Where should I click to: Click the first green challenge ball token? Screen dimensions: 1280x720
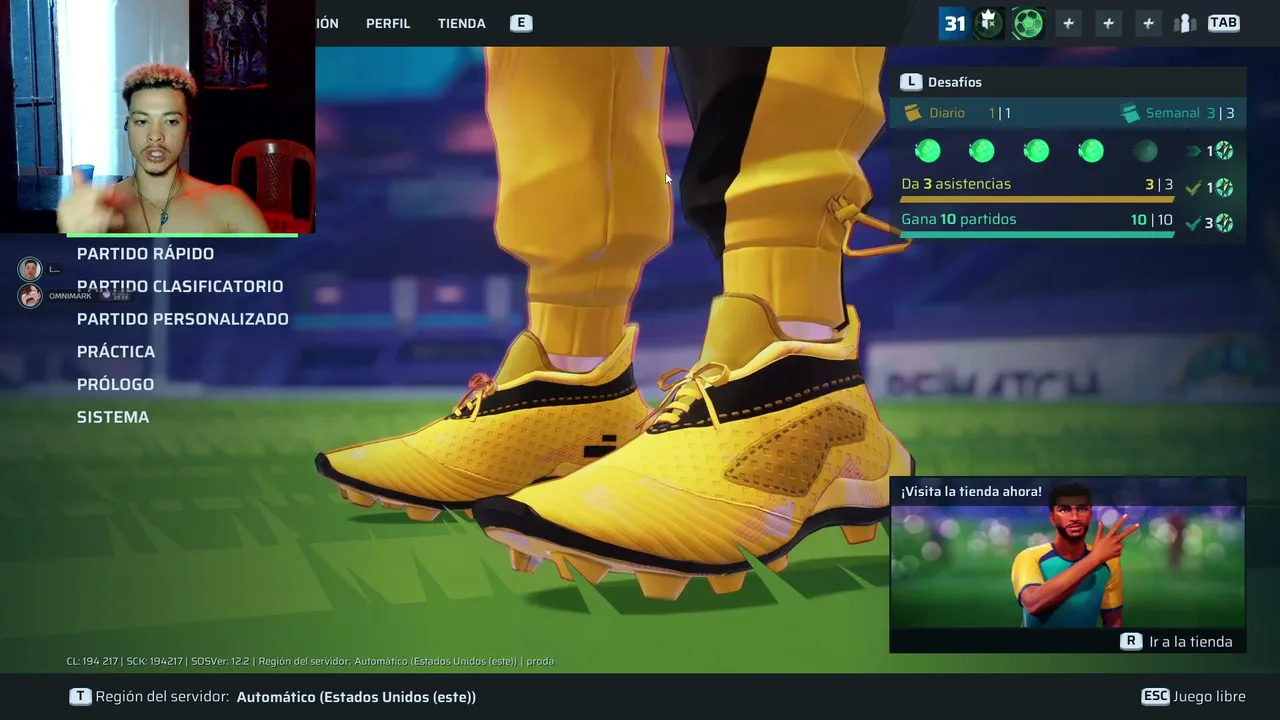click(928, 151)
